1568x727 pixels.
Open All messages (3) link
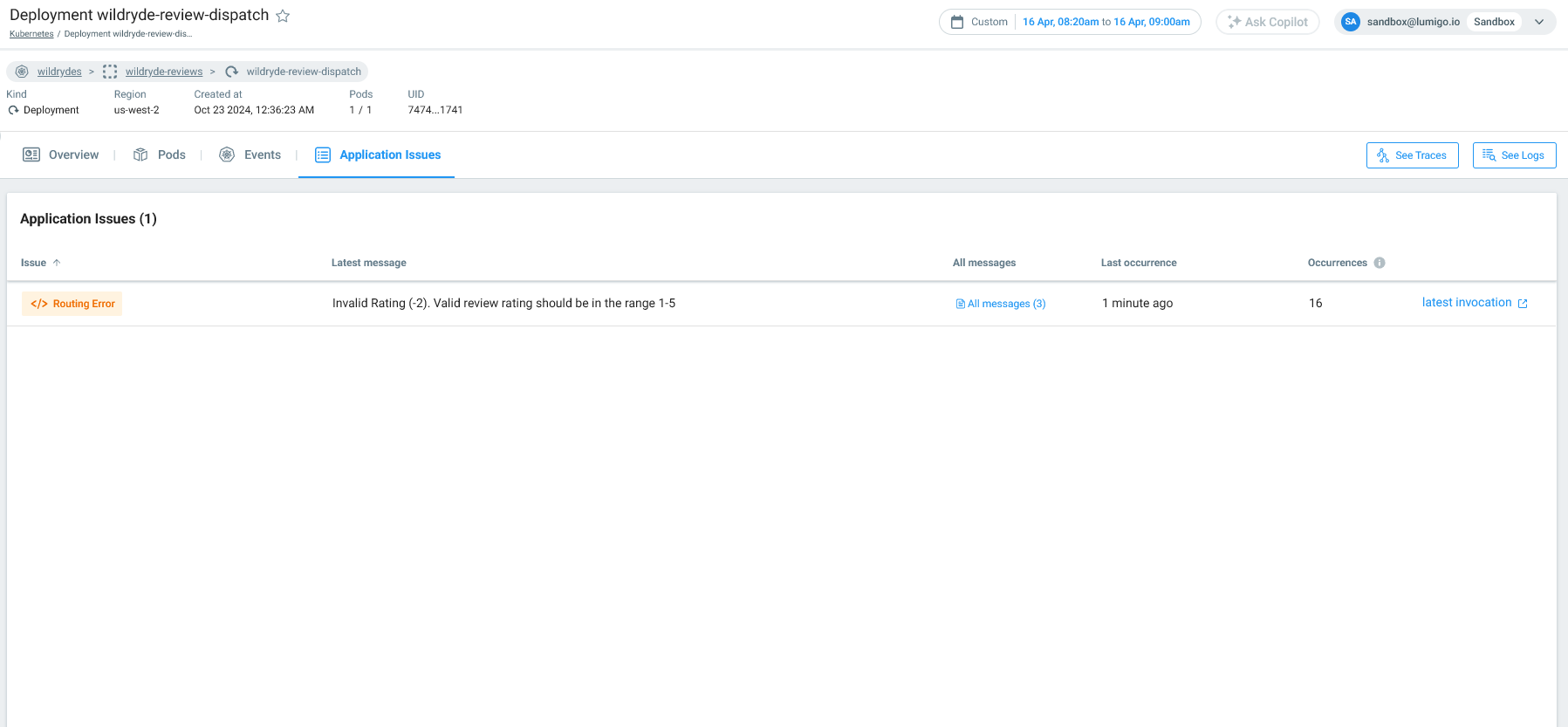pos(1001,304)
